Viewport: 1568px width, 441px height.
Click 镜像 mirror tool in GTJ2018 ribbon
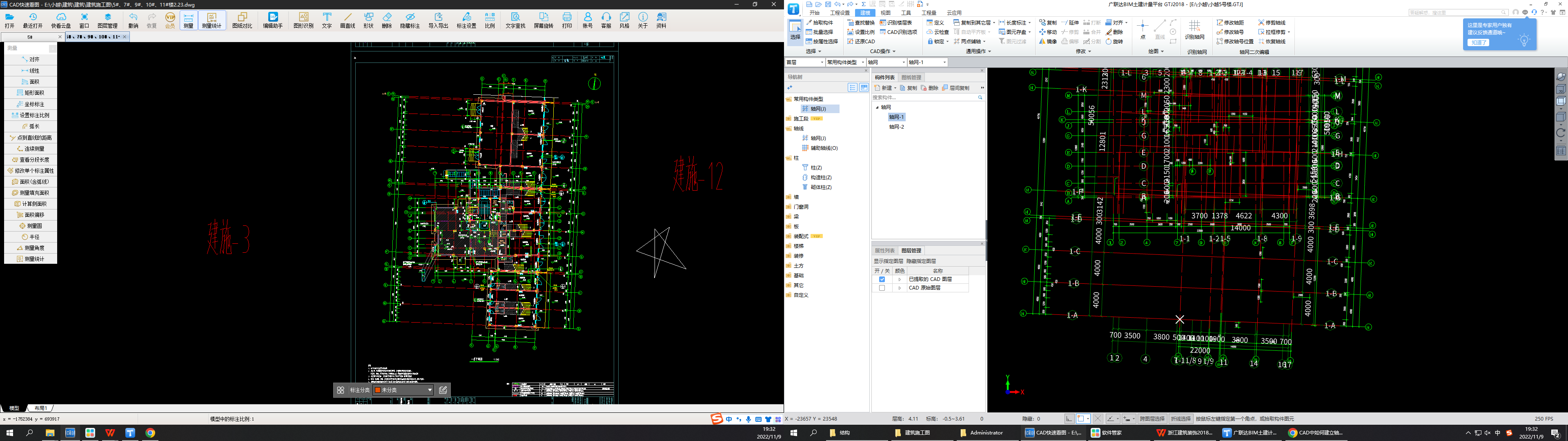click(x=1047, y=41)
